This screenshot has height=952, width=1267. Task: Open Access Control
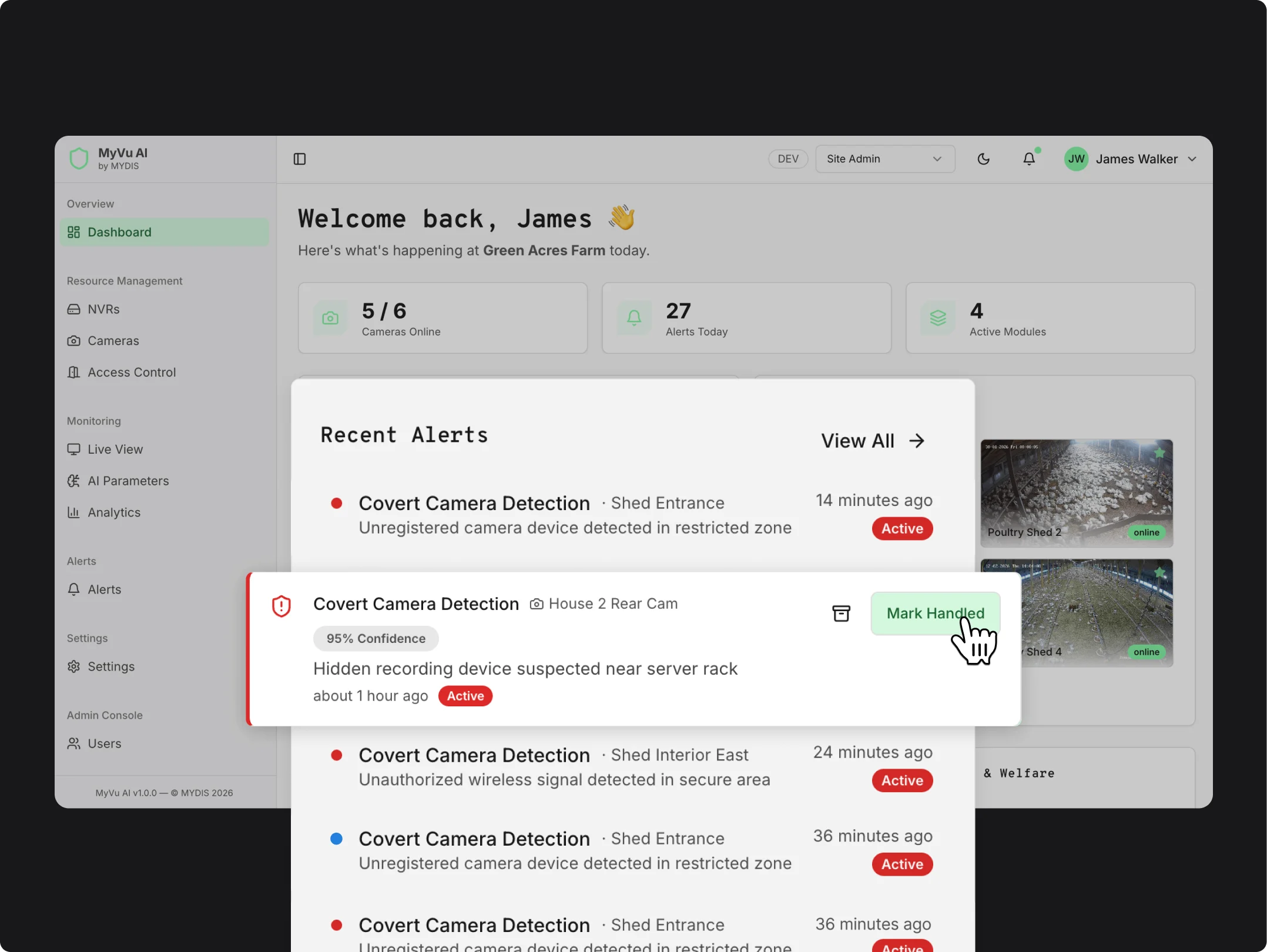coord(131,372)
